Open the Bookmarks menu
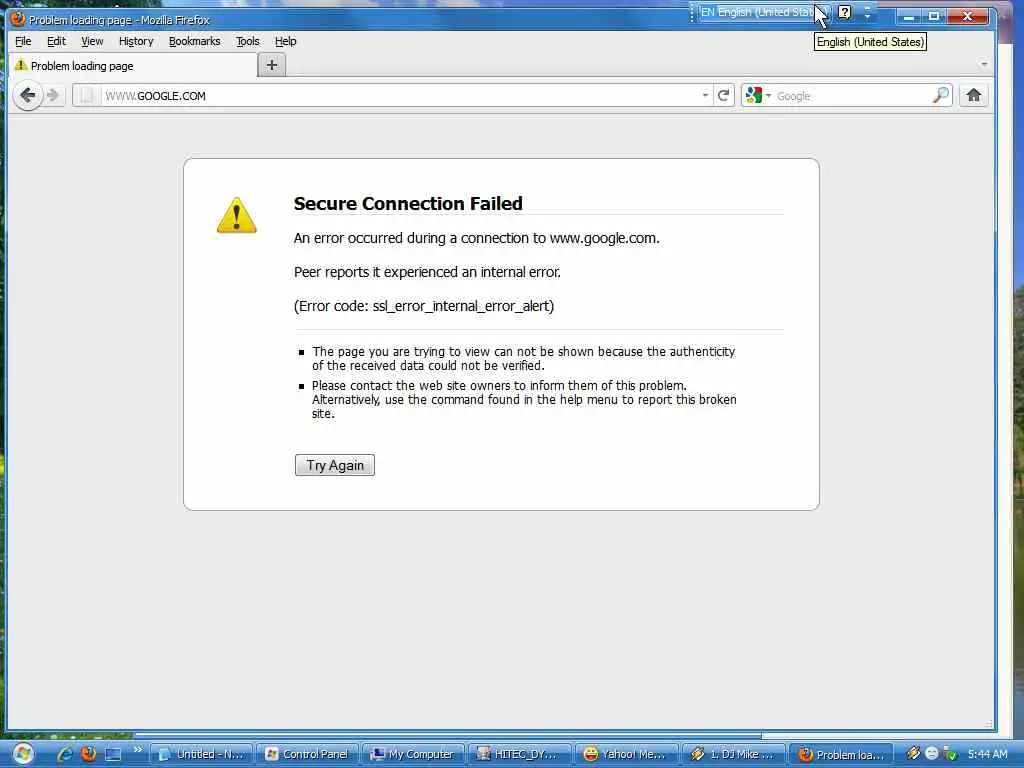Viewport: 1024px width, 768px height. point(195,41)
